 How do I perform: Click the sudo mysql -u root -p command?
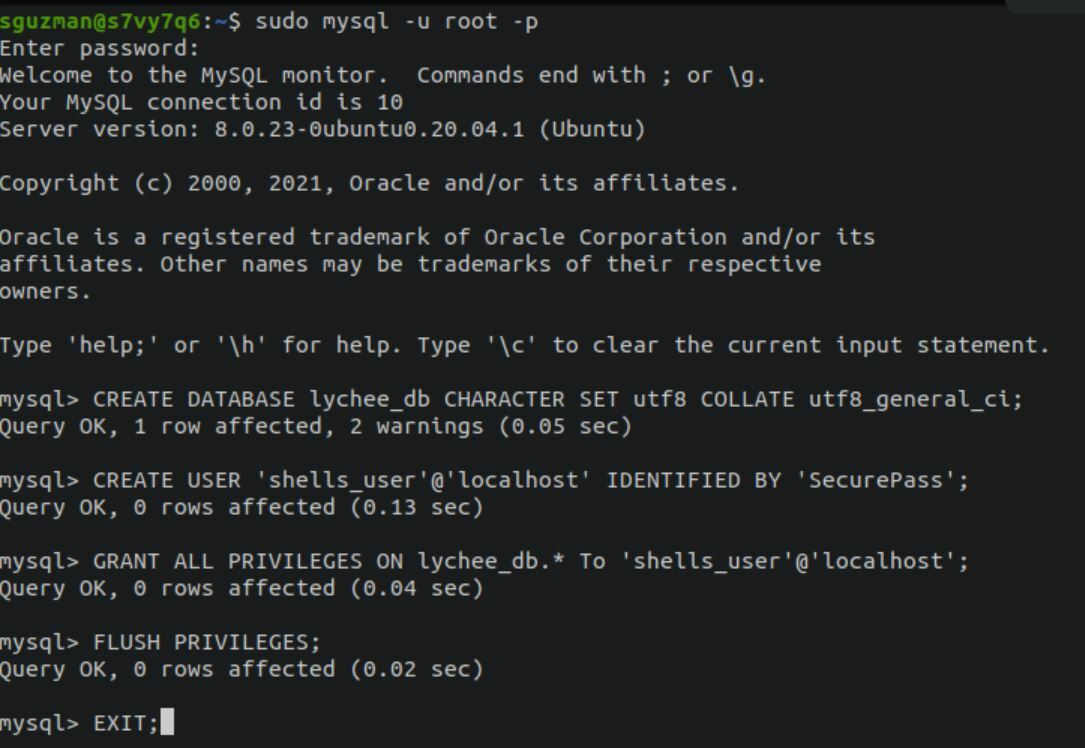click(x=396, y=21)
